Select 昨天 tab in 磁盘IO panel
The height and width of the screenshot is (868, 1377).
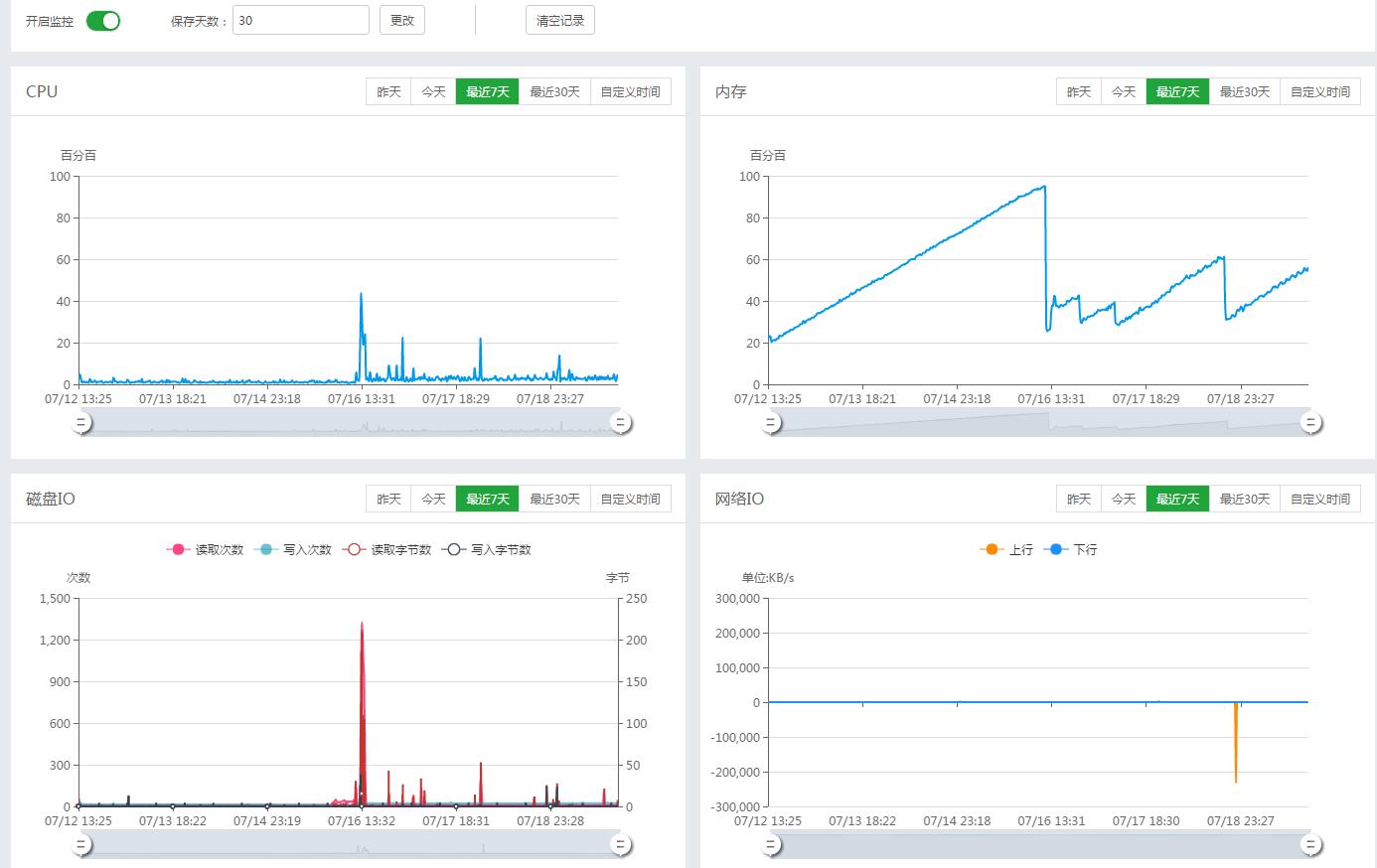[388, 499]
